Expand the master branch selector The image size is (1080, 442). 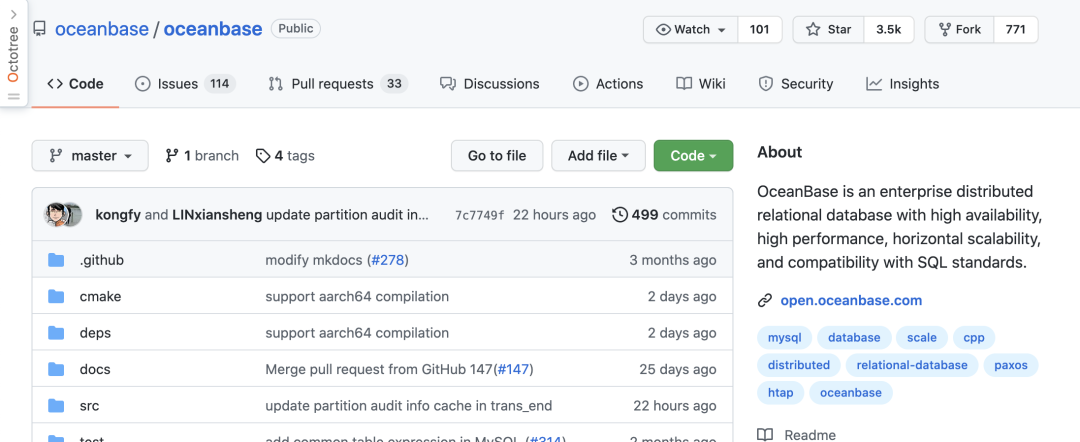(x=90, y=156)
